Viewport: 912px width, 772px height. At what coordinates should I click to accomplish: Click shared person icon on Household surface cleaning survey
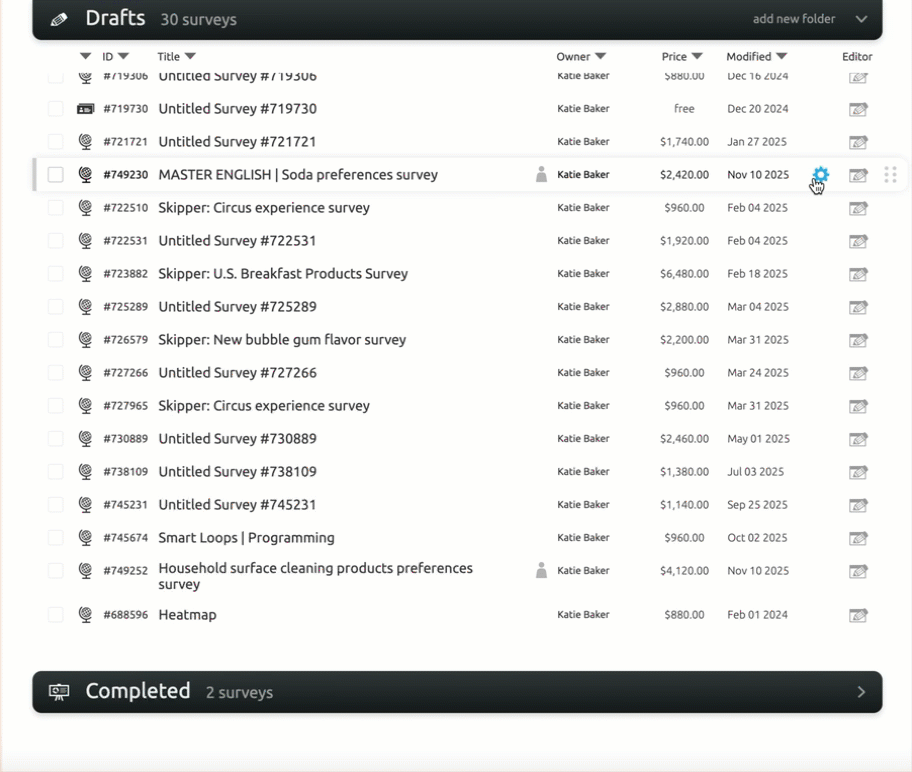[x=541, y=571]
